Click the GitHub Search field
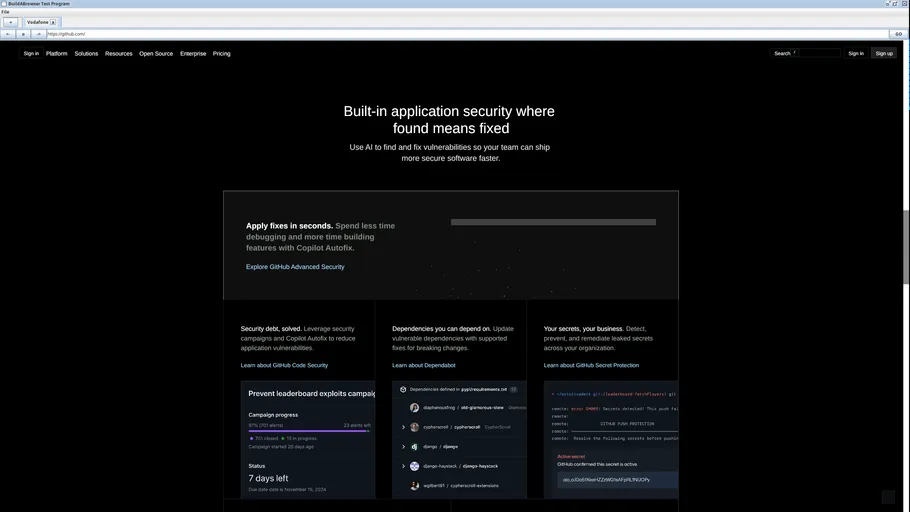Image resolution: width=910 pixels, height=512 pixels. [806, 53]
